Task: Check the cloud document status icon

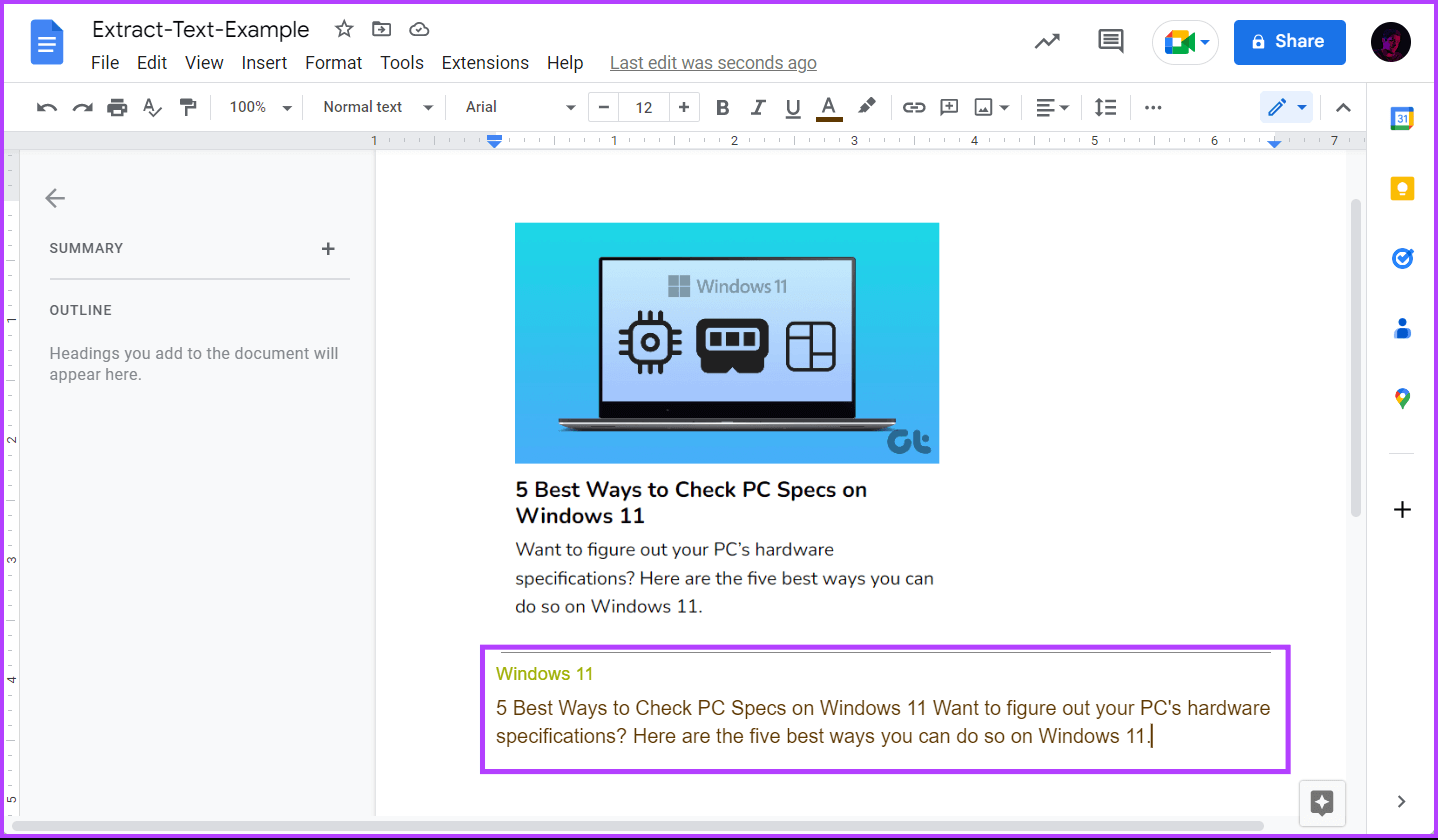Action: pos(419,29)
